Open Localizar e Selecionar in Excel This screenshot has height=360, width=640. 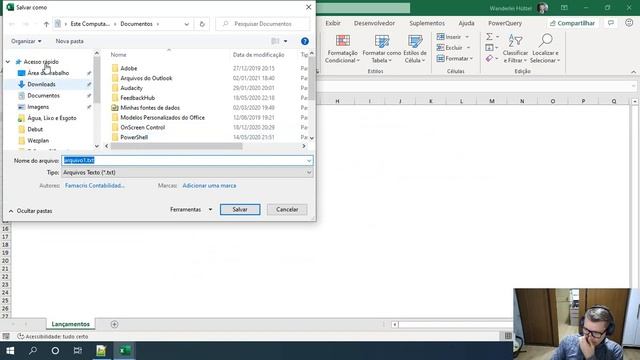pos(545,49)
